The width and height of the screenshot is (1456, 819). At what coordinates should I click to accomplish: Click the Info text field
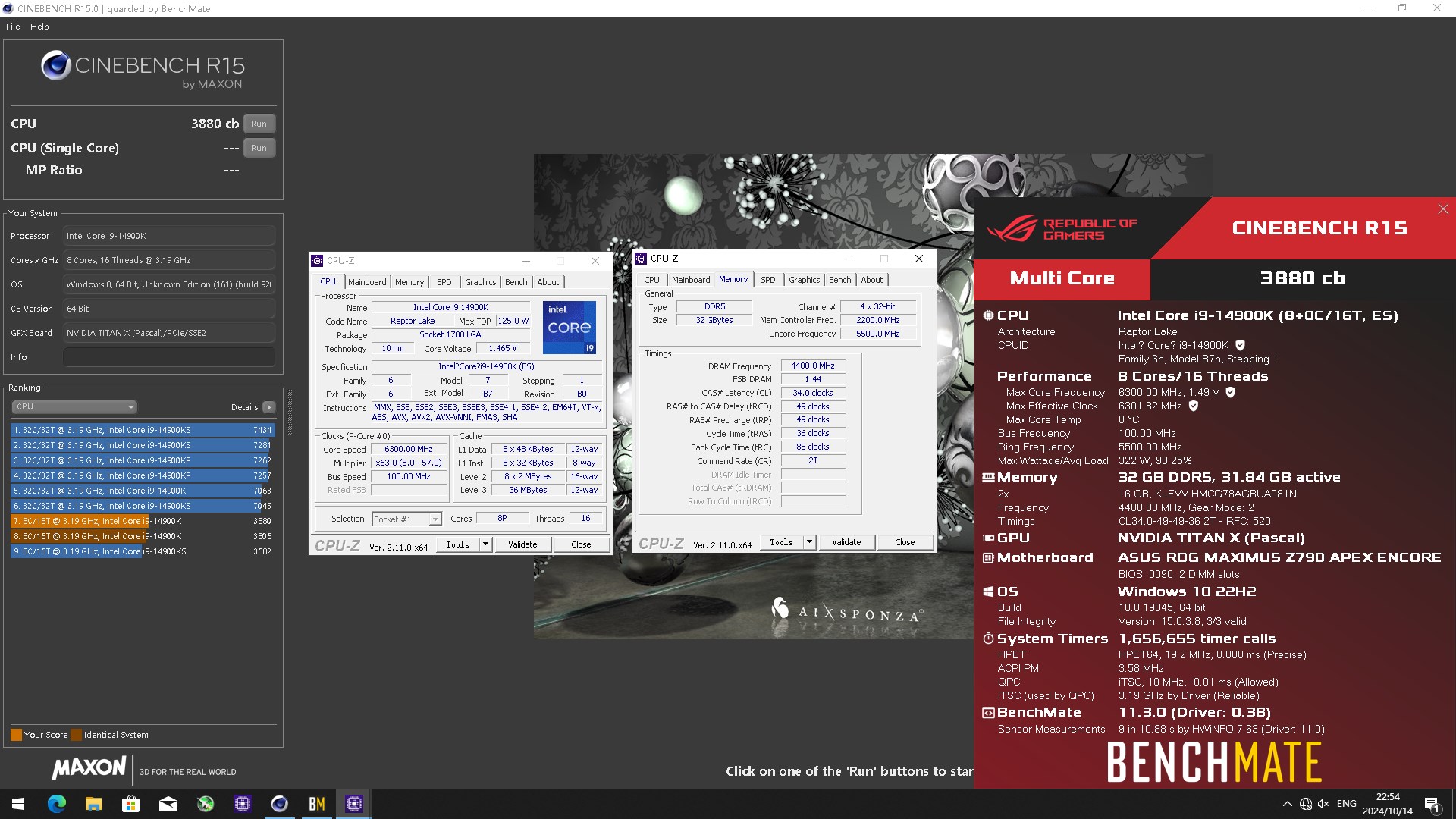(x=169, y=357)
